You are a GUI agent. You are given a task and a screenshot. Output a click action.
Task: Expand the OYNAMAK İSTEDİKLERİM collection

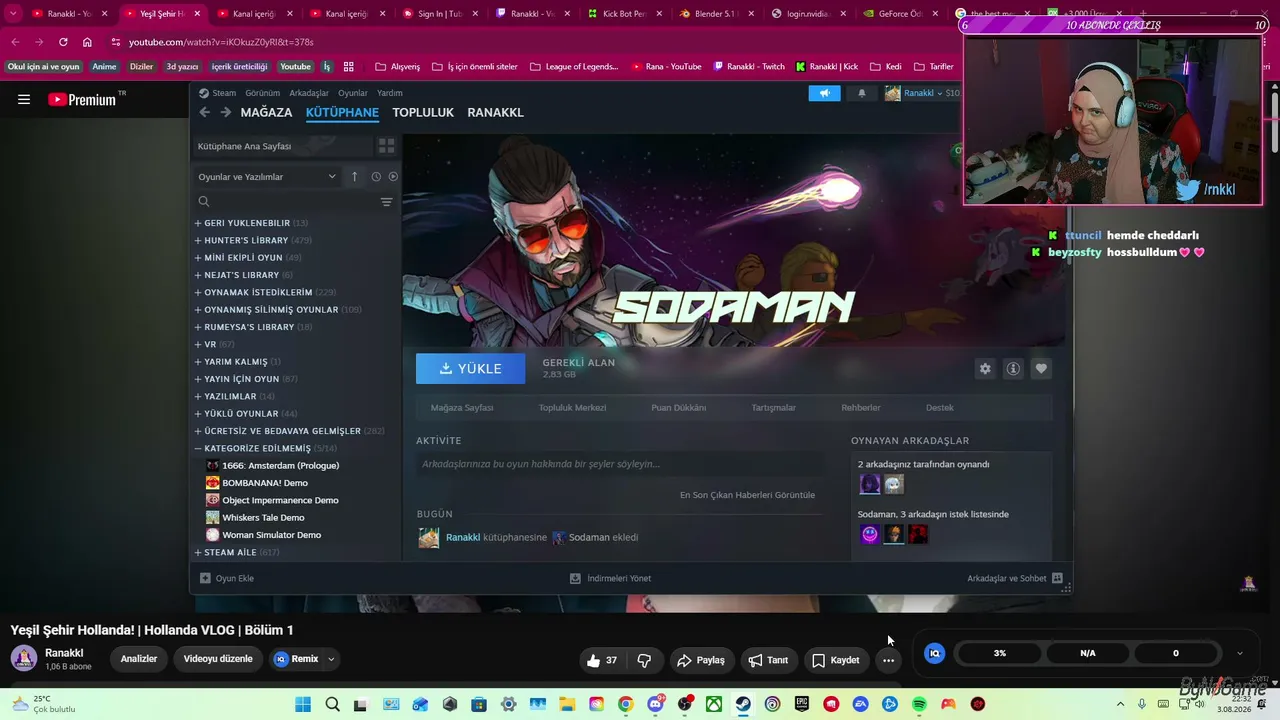198,292
